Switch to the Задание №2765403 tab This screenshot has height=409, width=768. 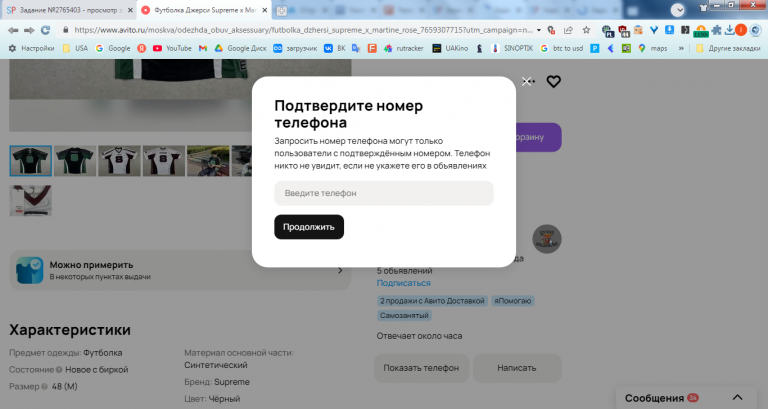(69, 10)
